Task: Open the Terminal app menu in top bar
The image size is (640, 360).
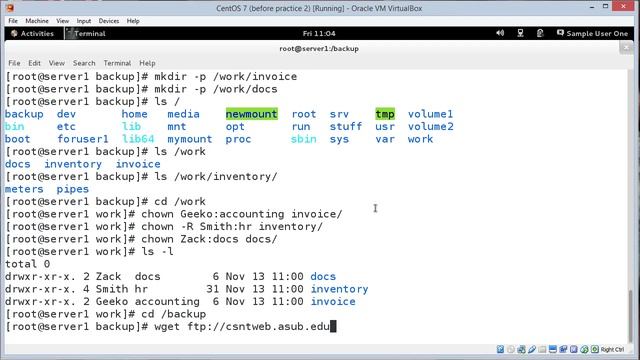Action: click(86, 33)
